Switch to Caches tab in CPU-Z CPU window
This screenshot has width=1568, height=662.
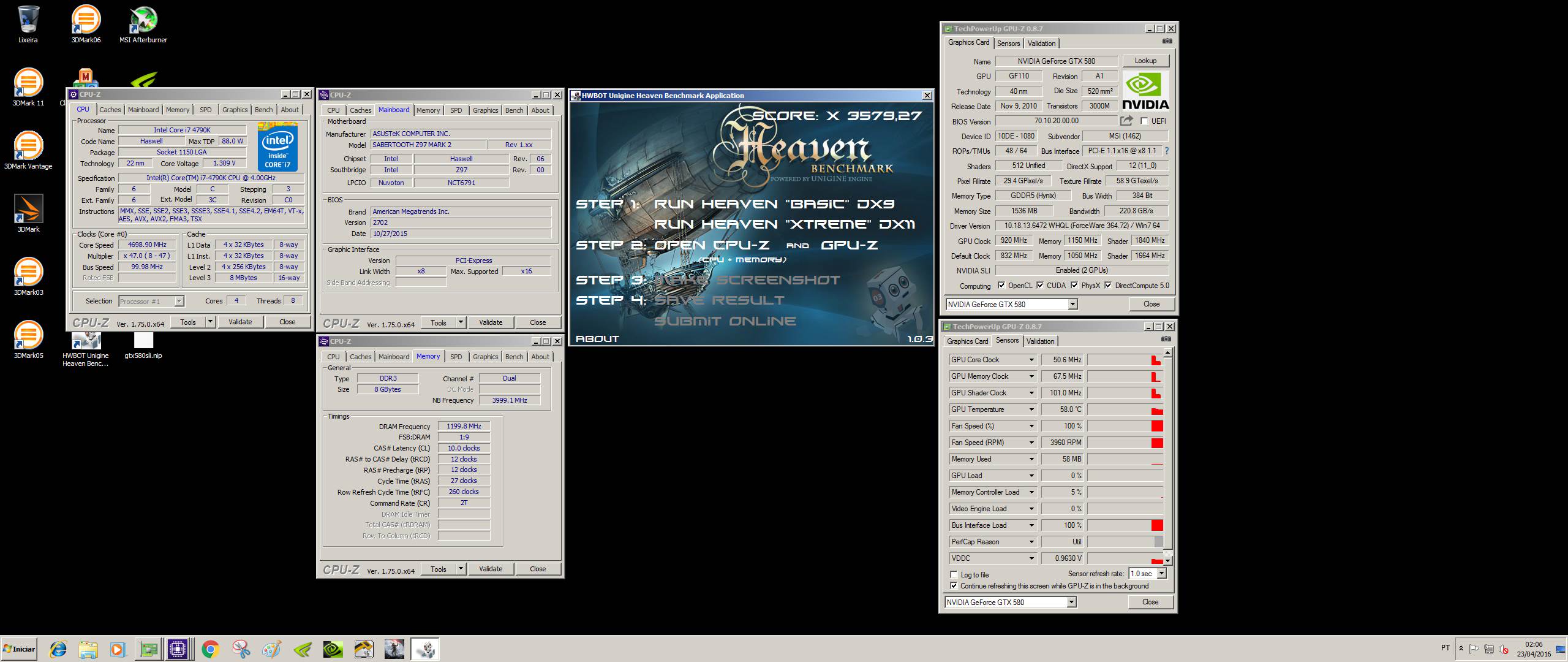(x=110, y=110)
